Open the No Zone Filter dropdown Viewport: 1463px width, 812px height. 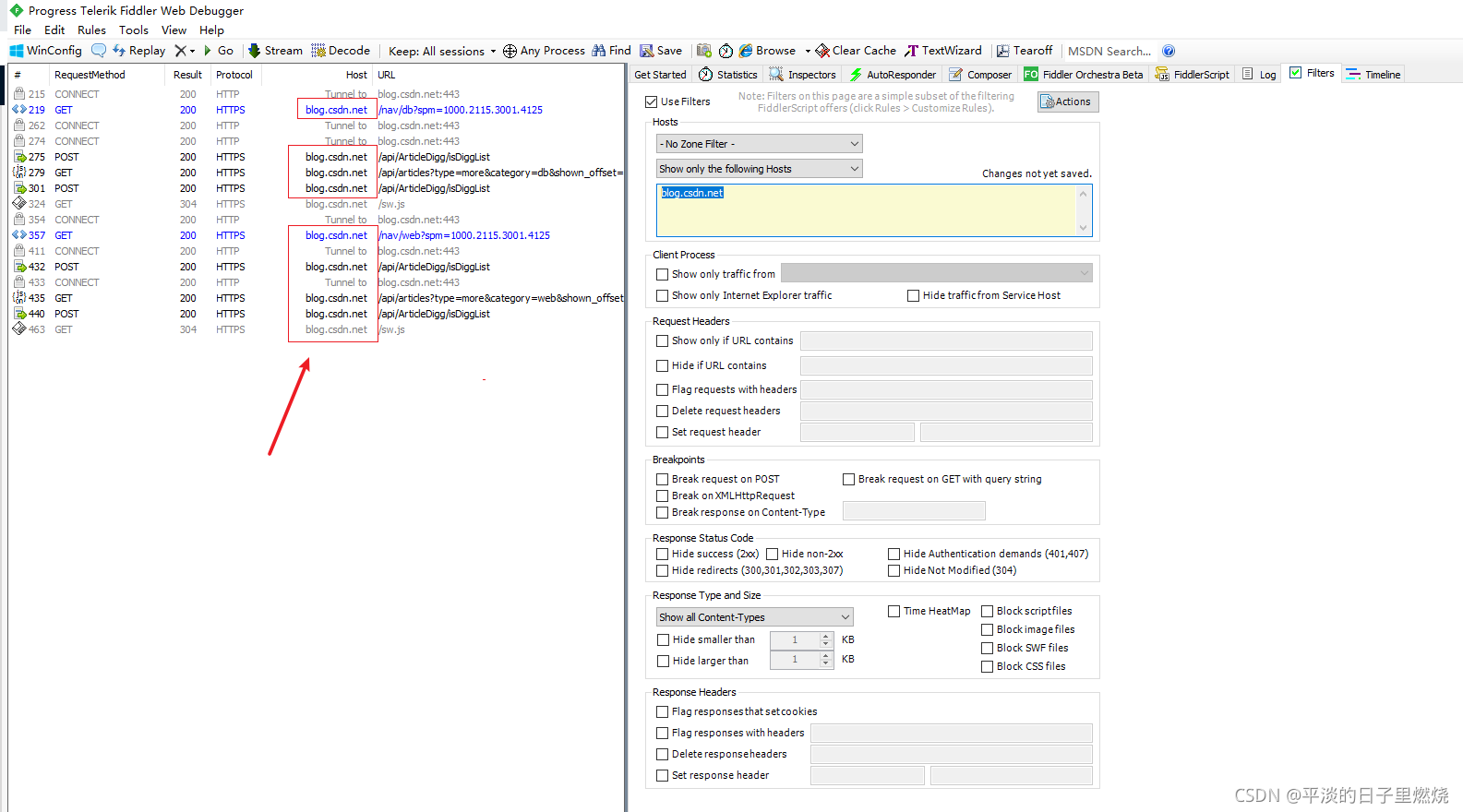(759, 144)
